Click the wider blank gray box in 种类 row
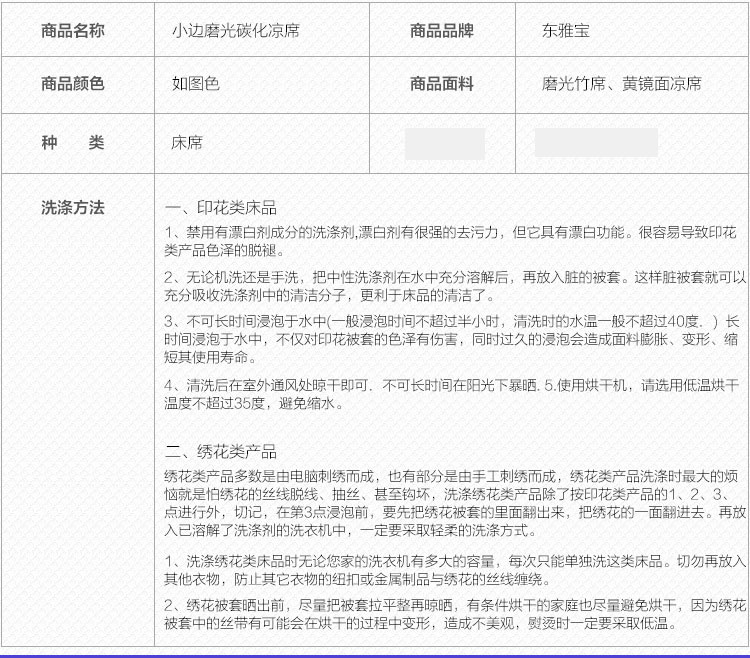750x658 pixels. coord(595,143)
